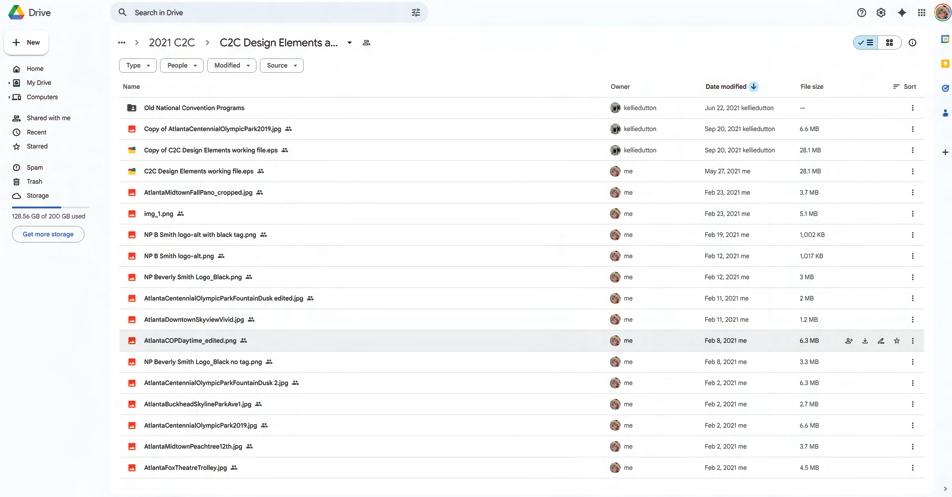Switch to grid layout view
This screenshot has width=952, height=497.
[889, 42]
